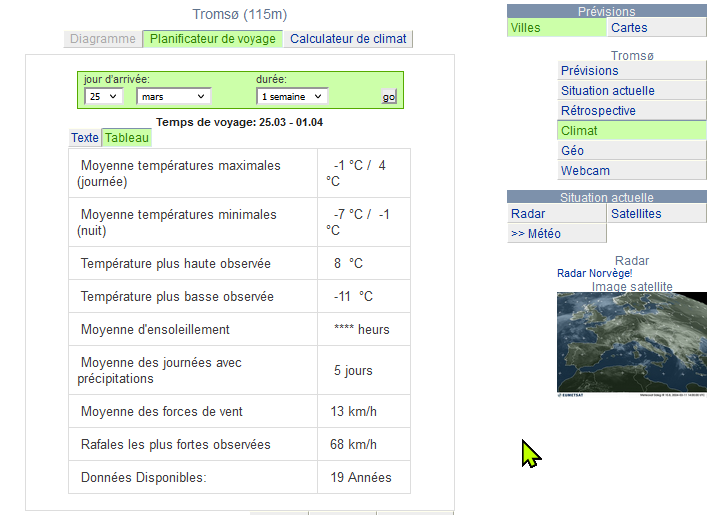Image resolution: width=711 pixels, height=515 pixels.
Task: Open the Rétrospective menu entry
Action: 632,111
